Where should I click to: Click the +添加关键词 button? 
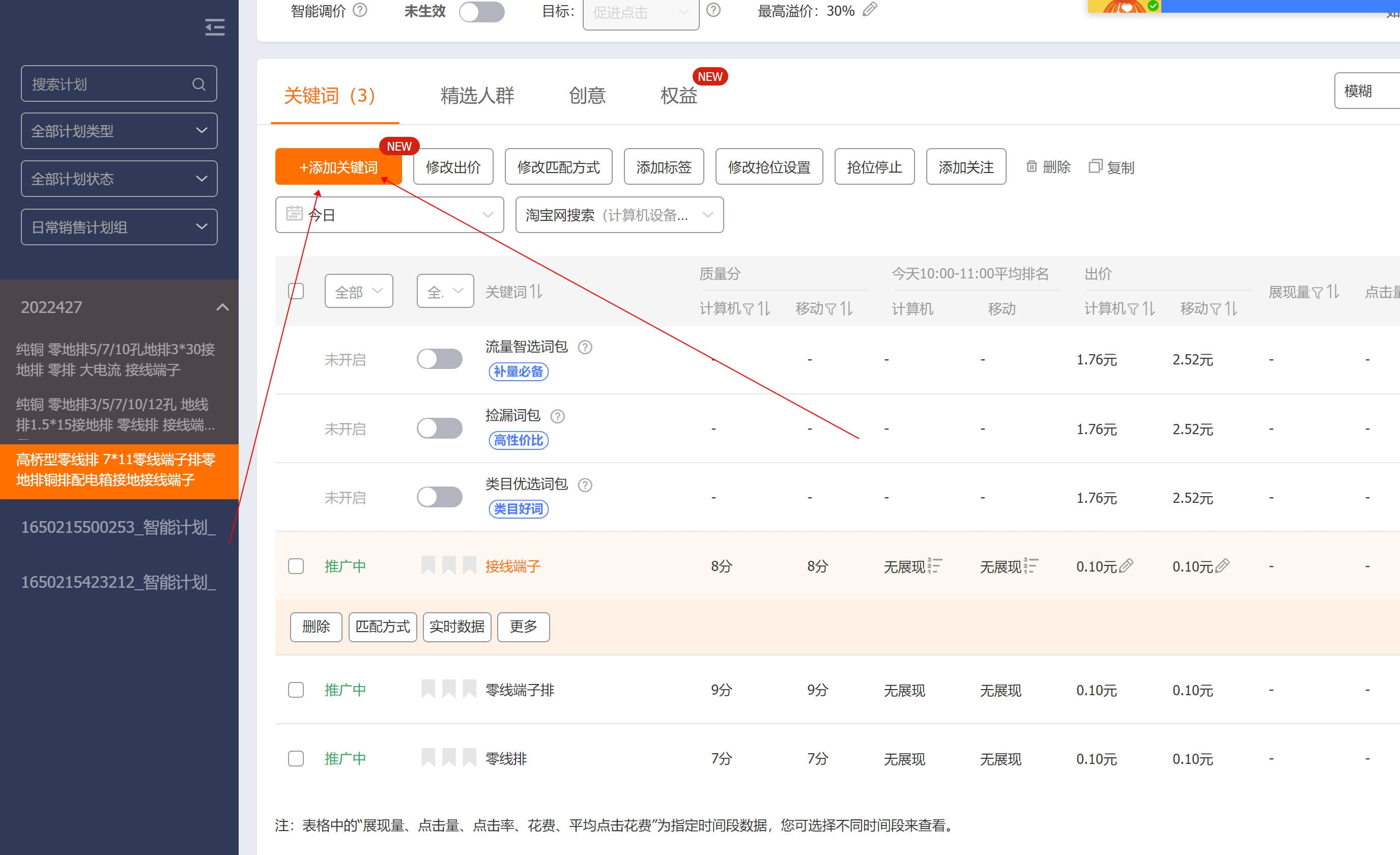(338, 167)
